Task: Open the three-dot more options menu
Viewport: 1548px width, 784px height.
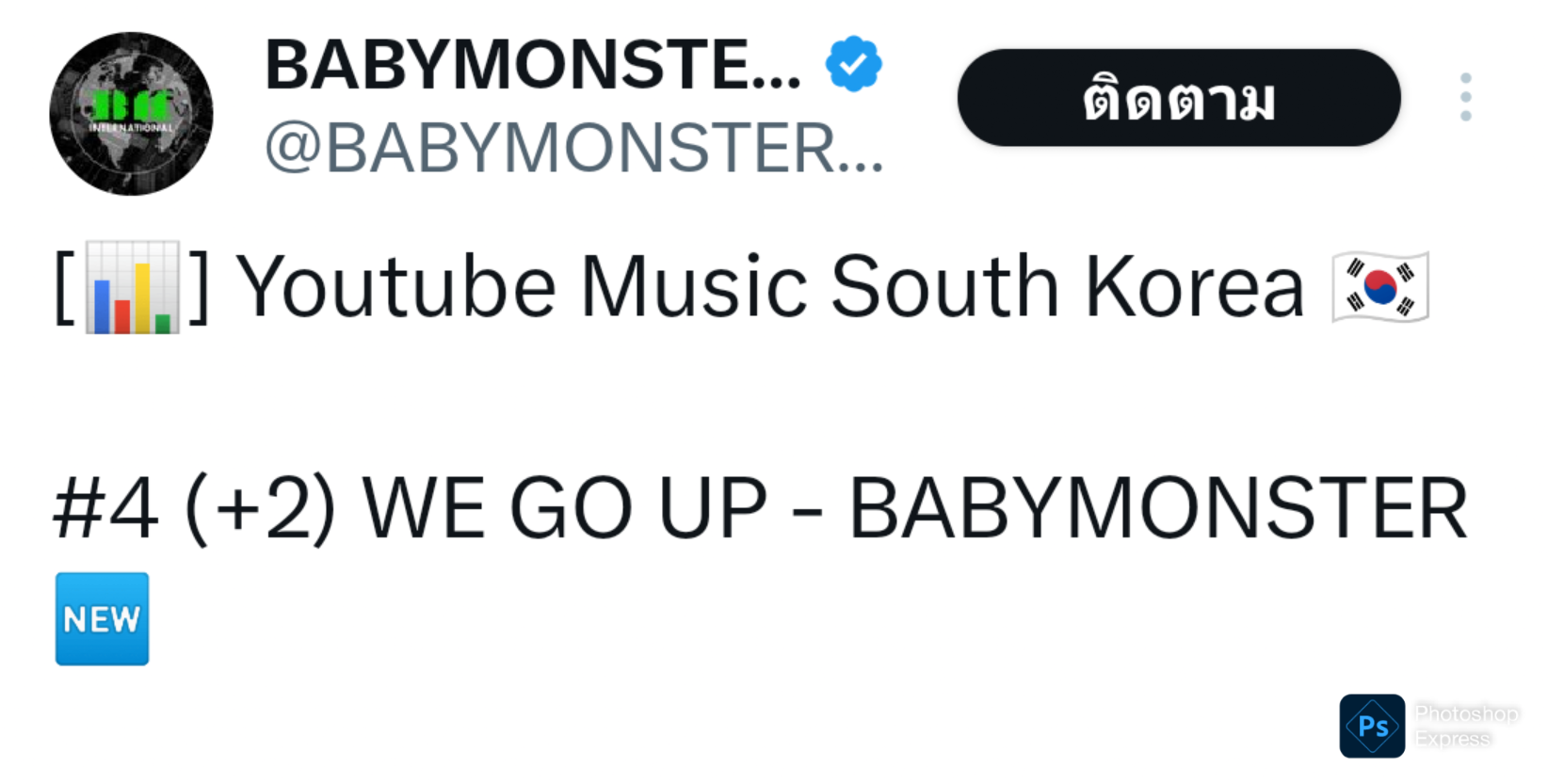Action: [x=1465, y=97]
